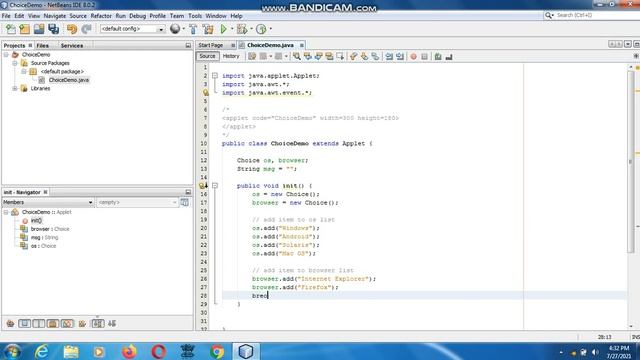This screenshot has height=360, width=640.
Task: Select ChoiceDemo.java in Projects tree
Action: click(69, 80)
